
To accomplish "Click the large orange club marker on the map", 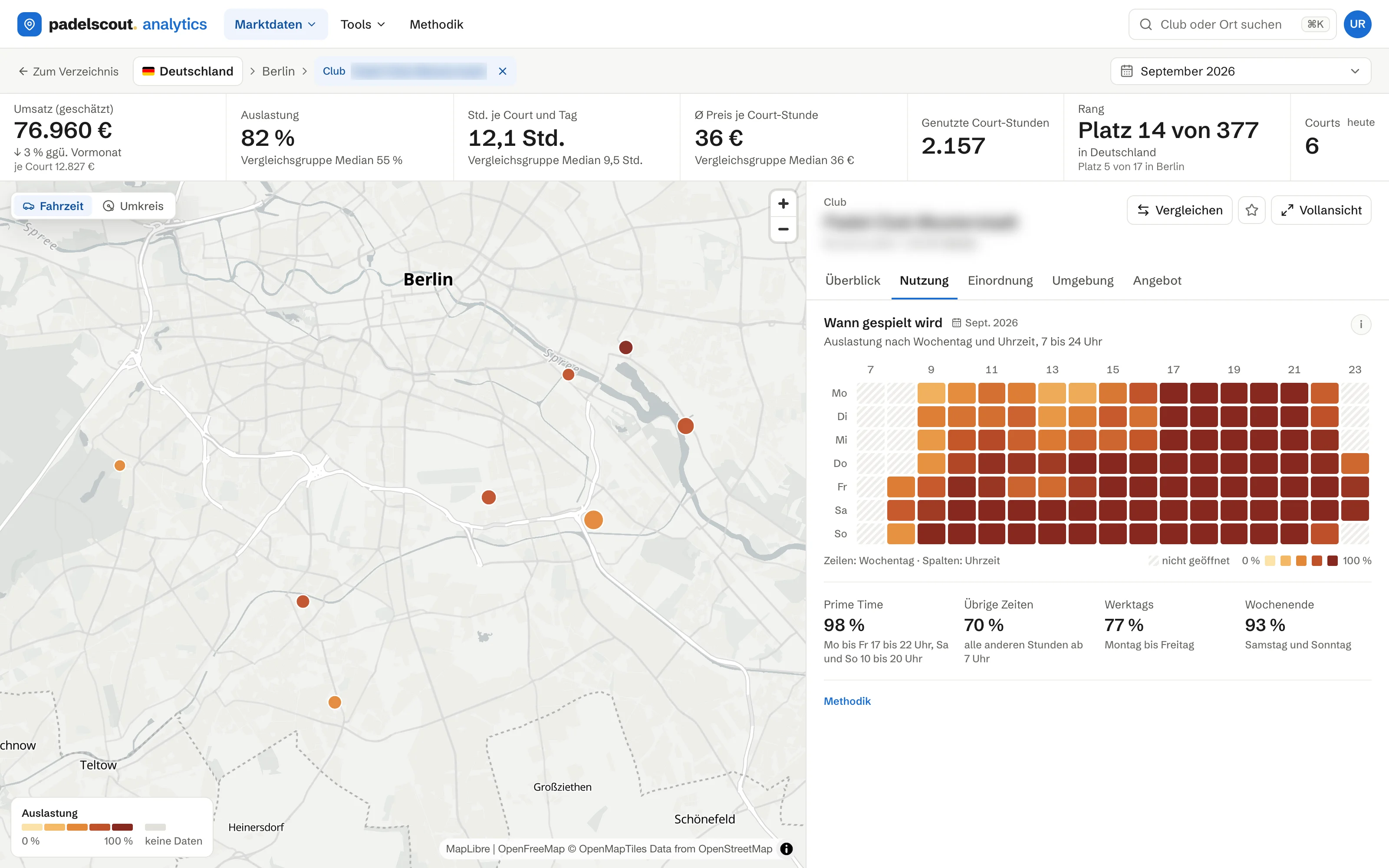I will (593, 519).
